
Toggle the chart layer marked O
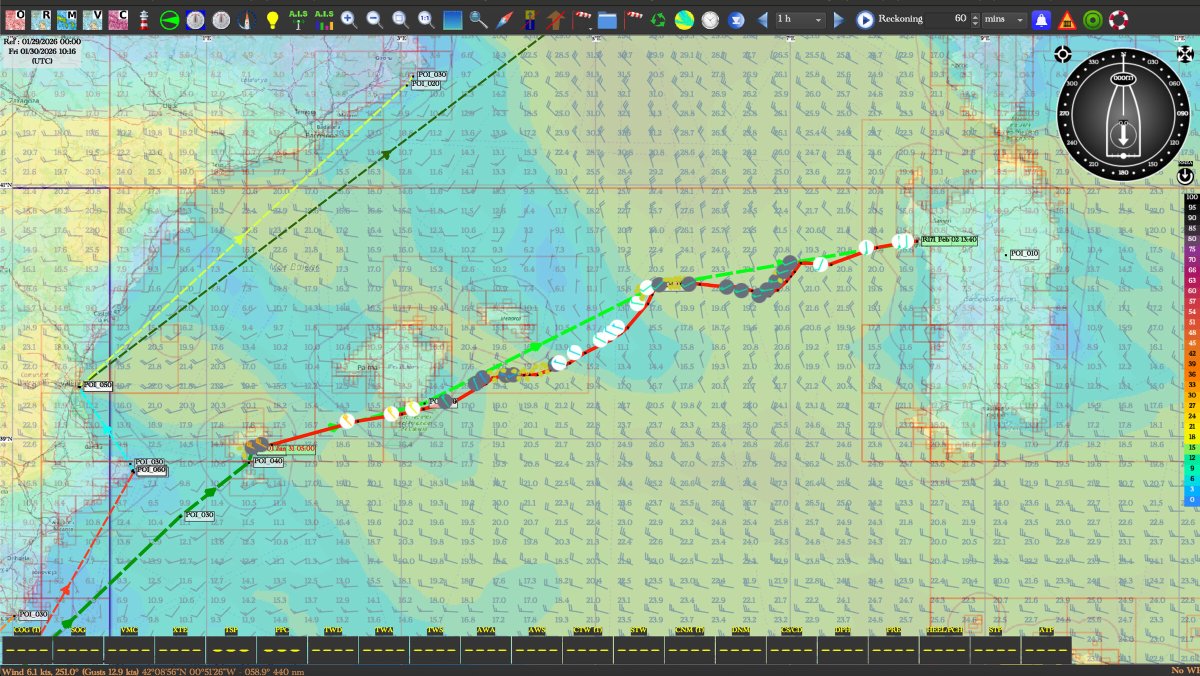click(x=16, y=19)
